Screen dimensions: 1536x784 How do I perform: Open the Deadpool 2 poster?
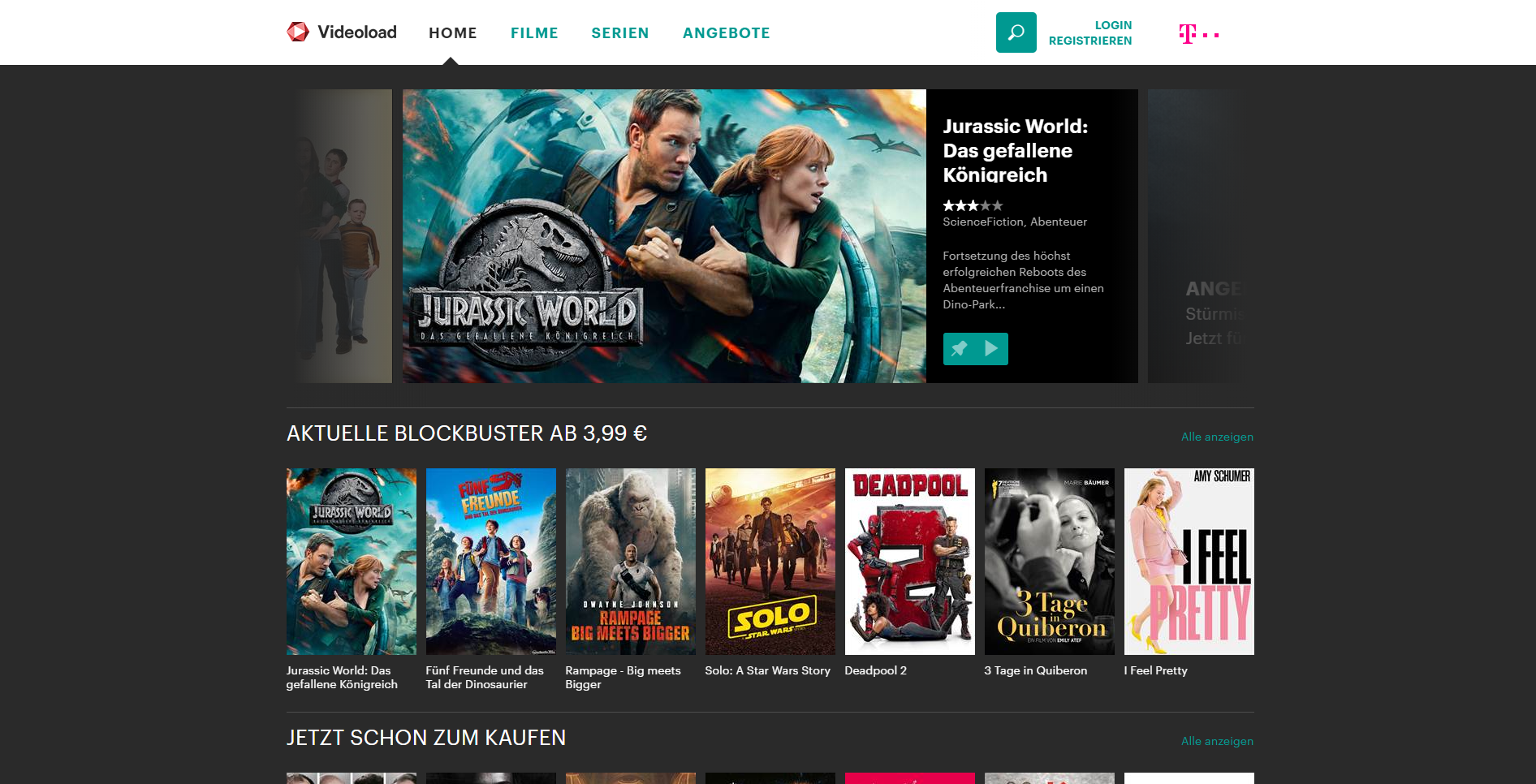click(x=910, y=562)
